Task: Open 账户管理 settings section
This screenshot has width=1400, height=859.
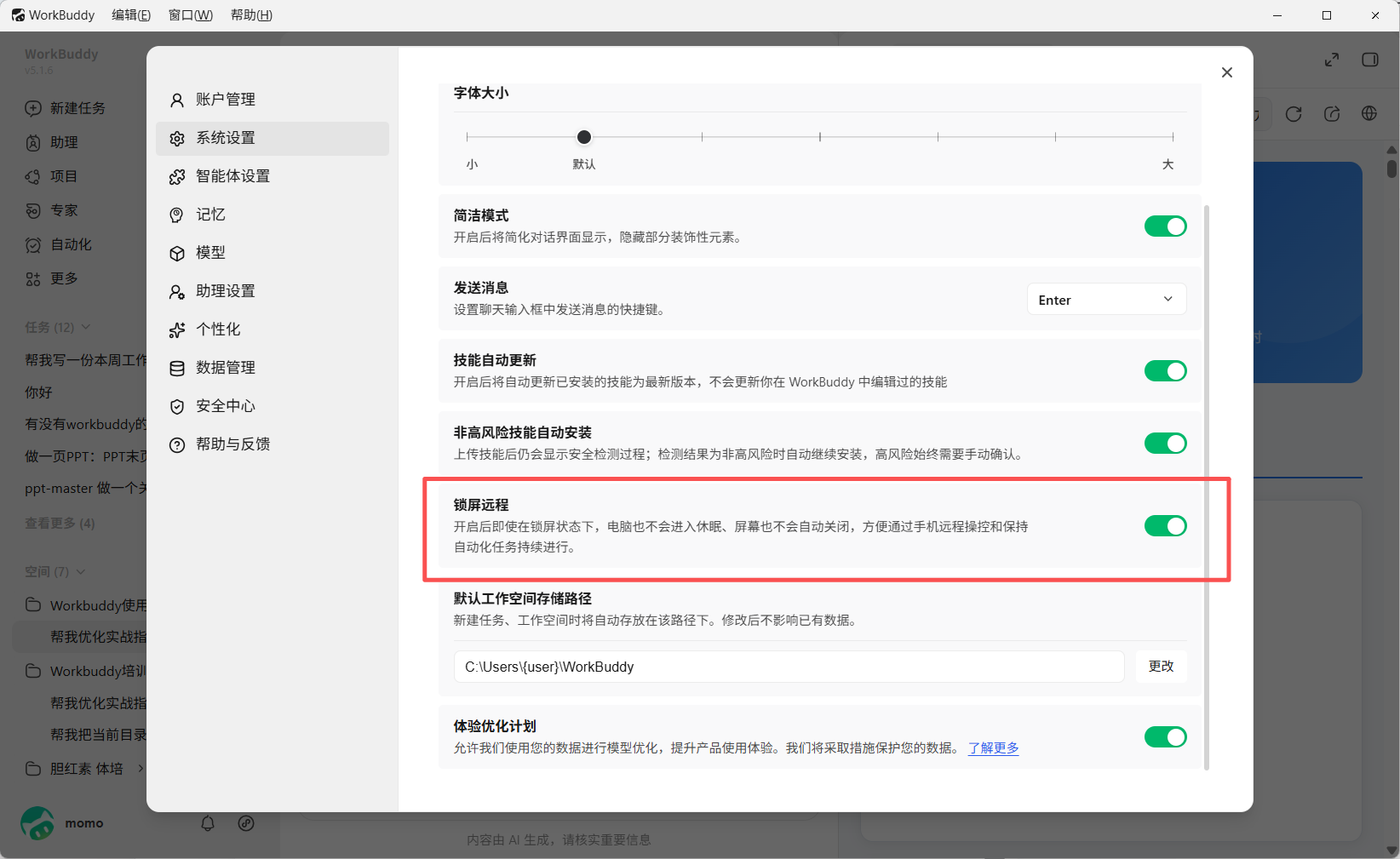Action: (x=272, y=100)
